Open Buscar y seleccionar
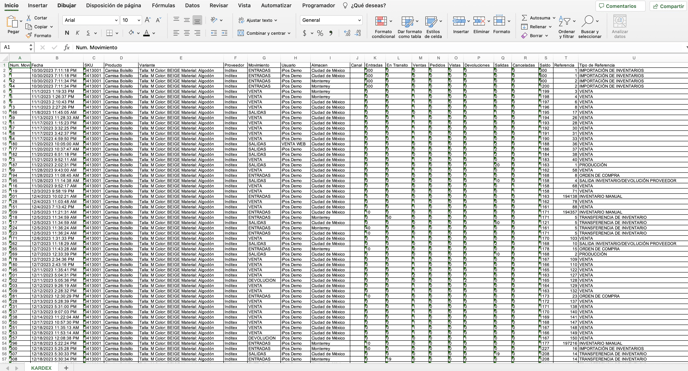The width and height of the screenshot is (688, 371). (589, 27)
